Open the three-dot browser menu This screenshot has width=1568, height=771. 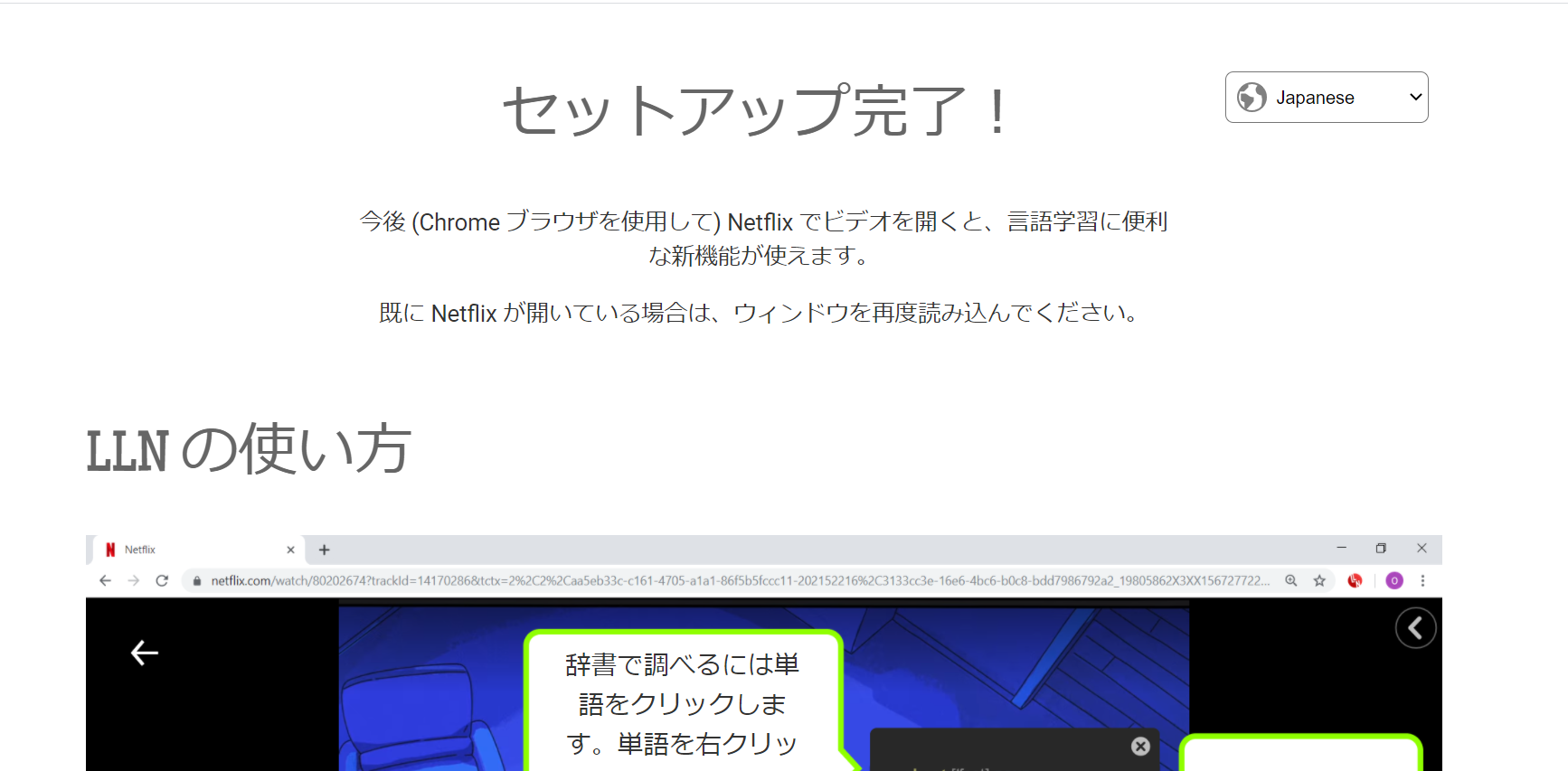1422,580
